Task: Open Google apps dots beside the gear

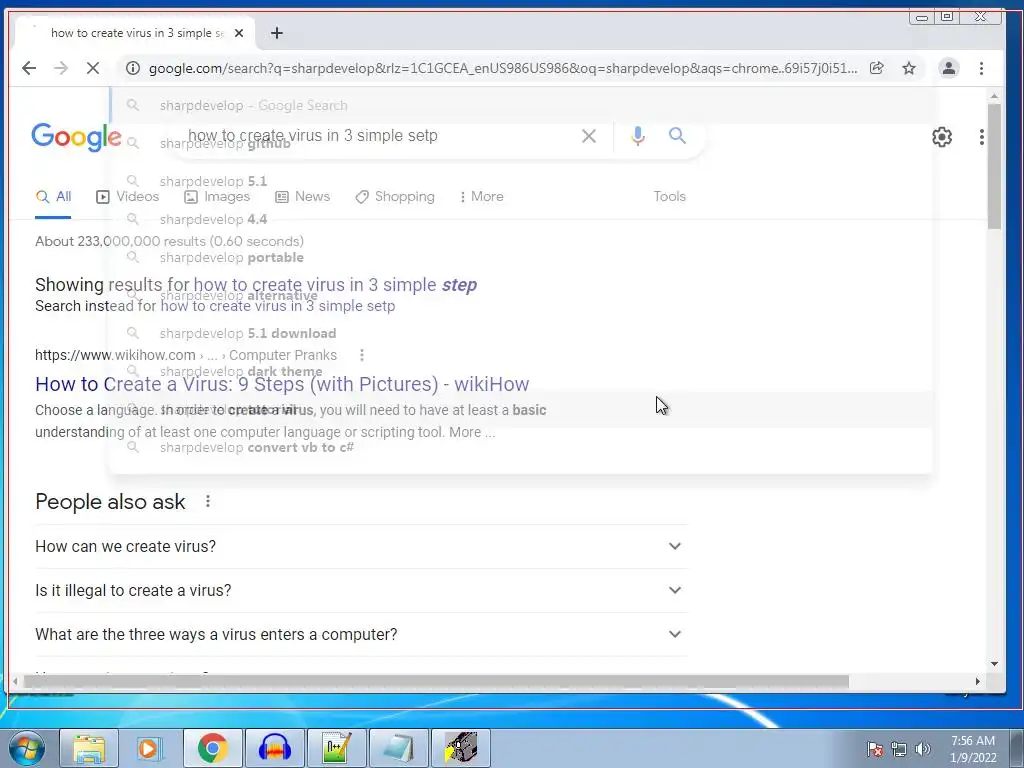Action: [982, 137]
